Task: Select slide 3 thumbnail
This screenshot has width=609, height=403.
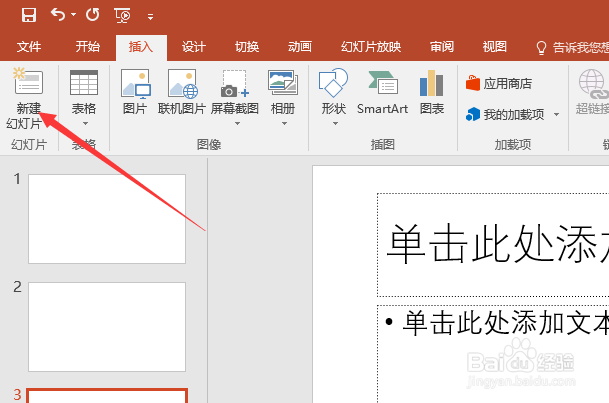Action: pyautogui.click(x=107, y=395)
